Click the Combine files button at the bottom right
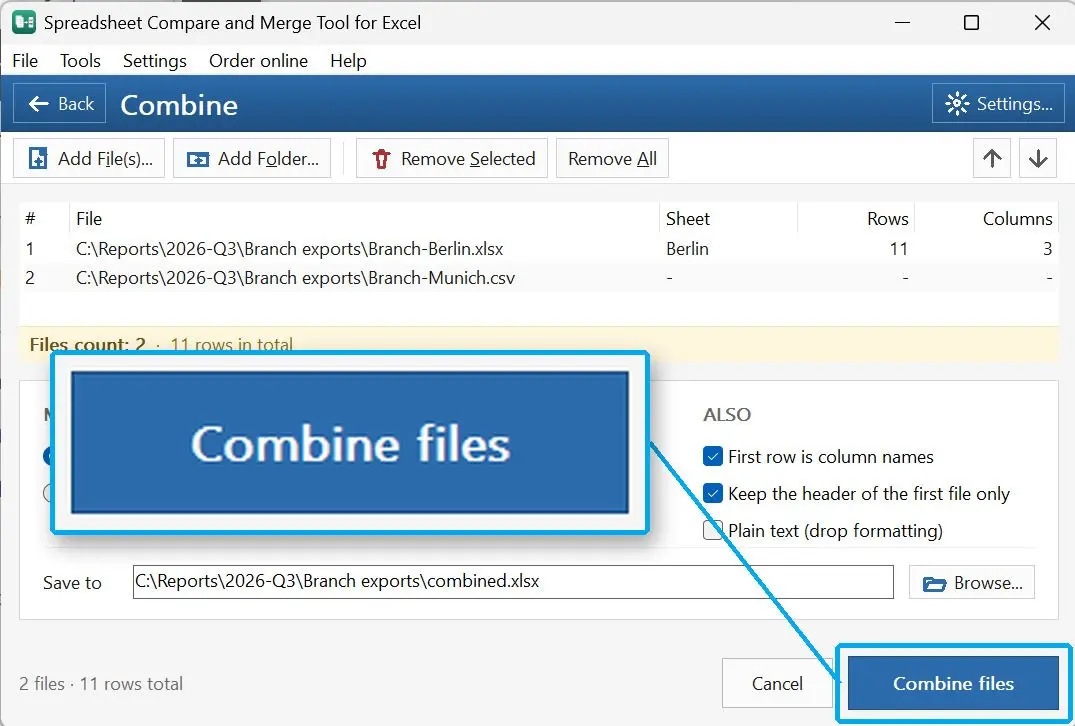Viewport: 1075px width, 726px height. pos(953,683)
